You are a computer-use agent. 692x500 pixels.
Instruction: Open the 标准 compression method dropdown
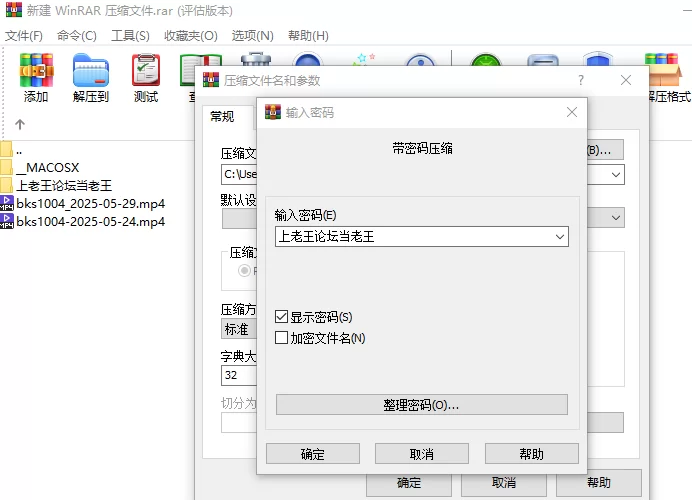click(x=238, y=329)
